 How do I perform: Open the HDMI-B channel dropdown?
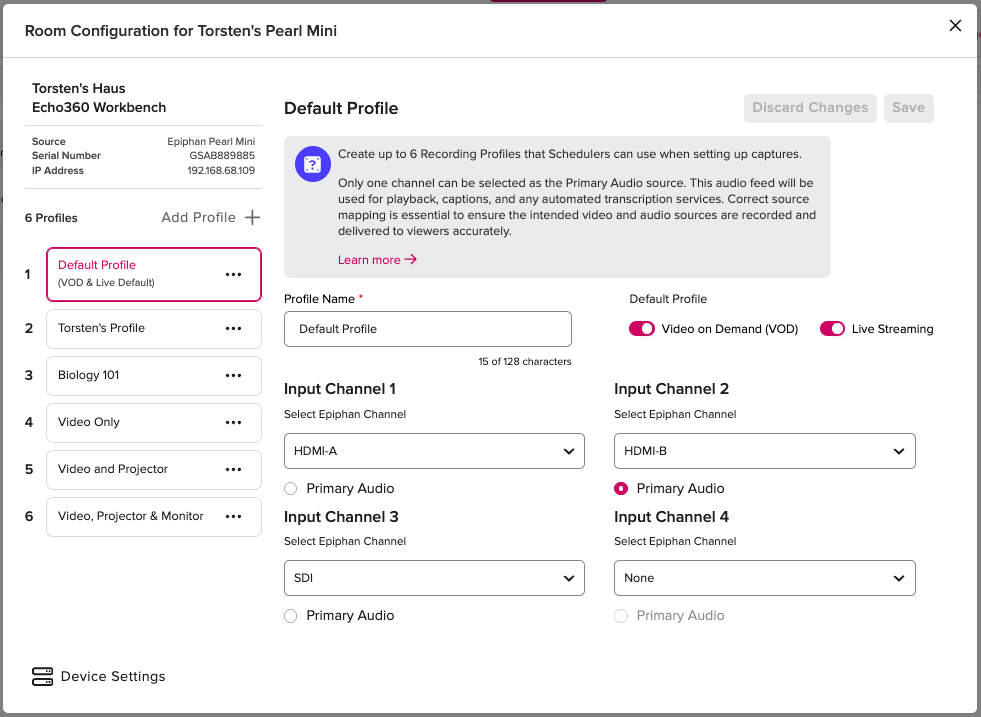(765, 451)
